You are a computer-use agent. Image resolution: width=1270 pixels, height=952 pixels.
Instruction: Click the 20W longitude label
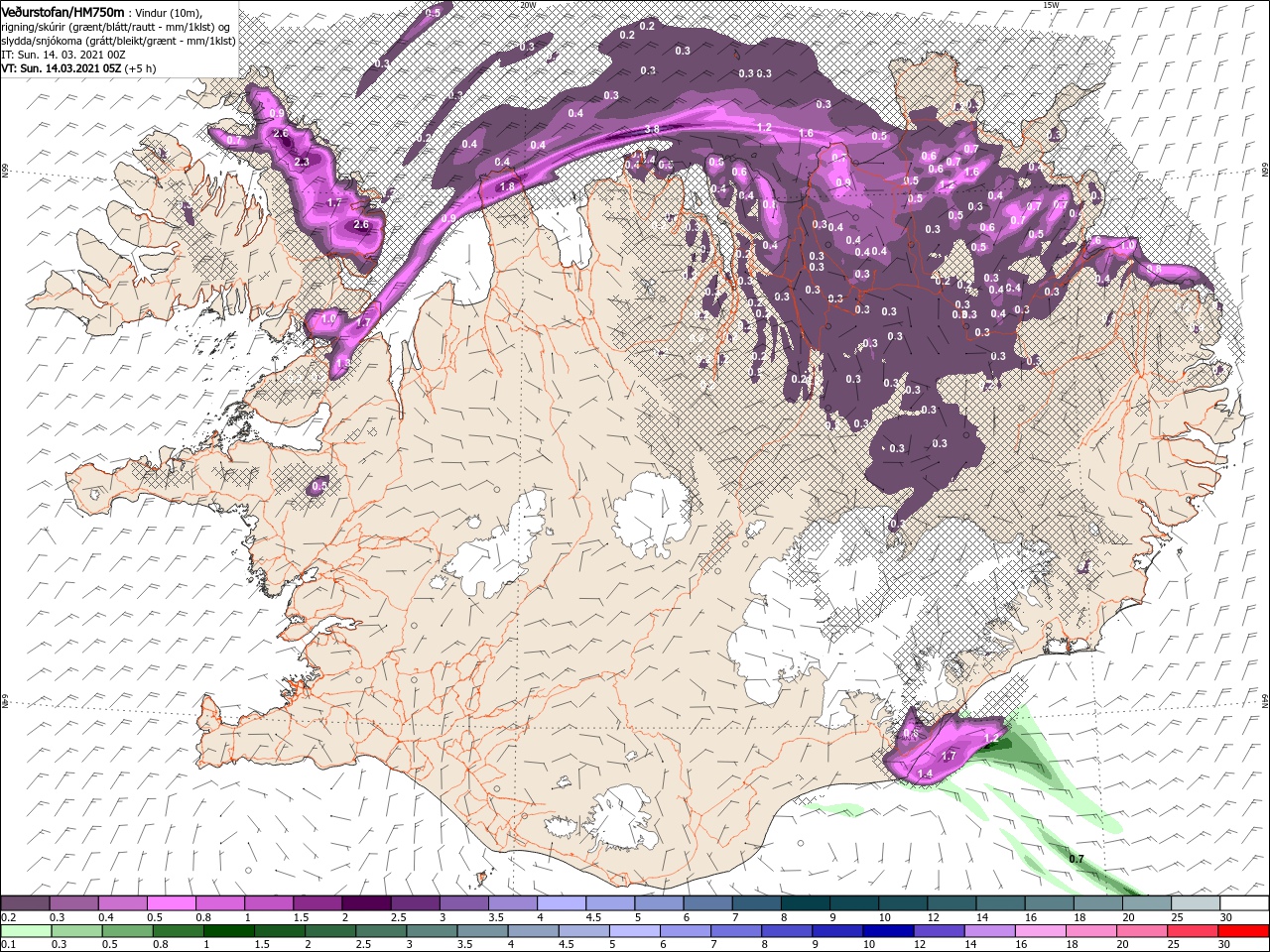528,5
